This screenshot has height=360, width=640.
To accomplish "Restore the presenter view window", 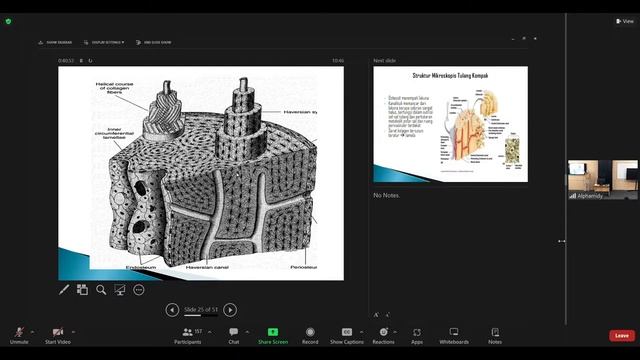I will [524, 39].
